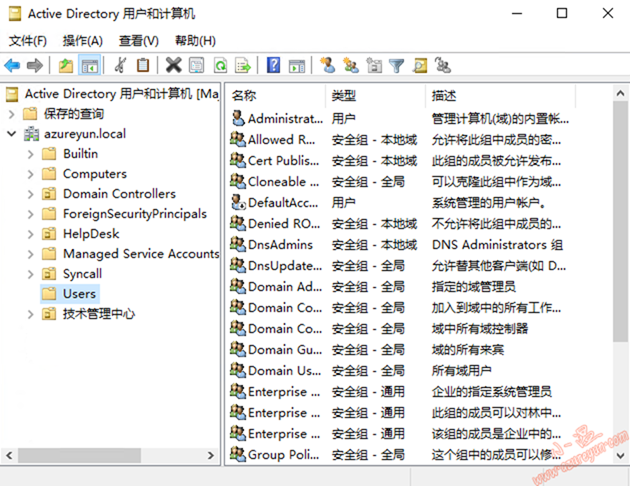Image resolution: width=630 pixels, height=486 pixels.
Task: Select the Domain Gu... row name
Action: (x=285, y=349)
